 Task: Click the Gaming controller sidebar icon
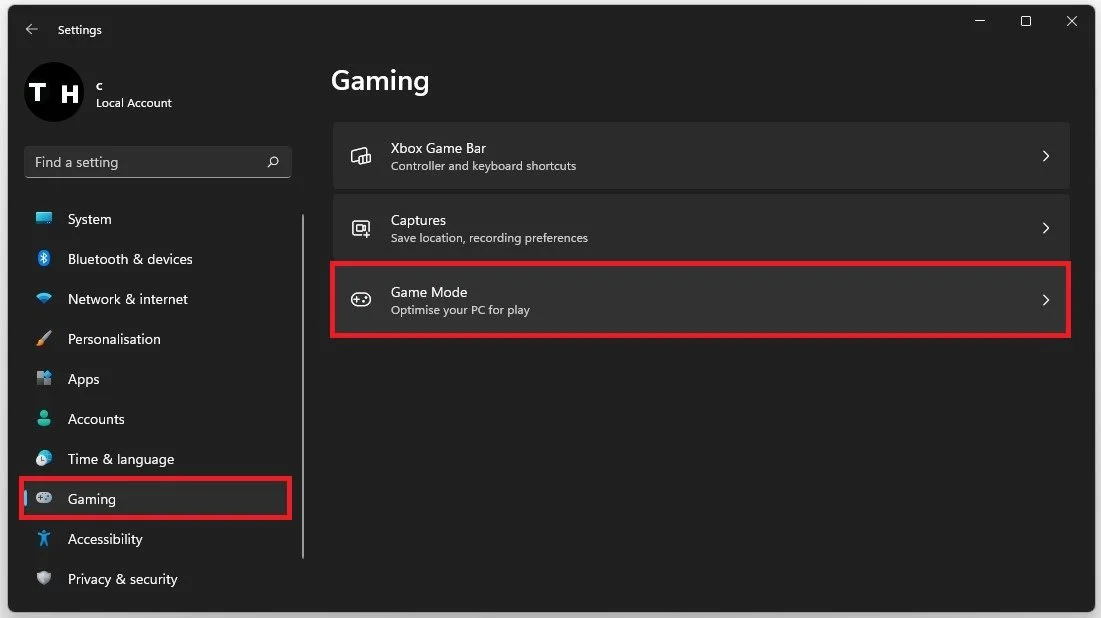(44, 498)
